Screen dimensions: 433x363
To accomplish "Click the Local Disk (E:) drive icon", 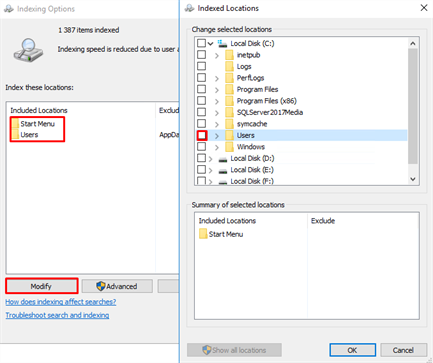I will 223,171.
